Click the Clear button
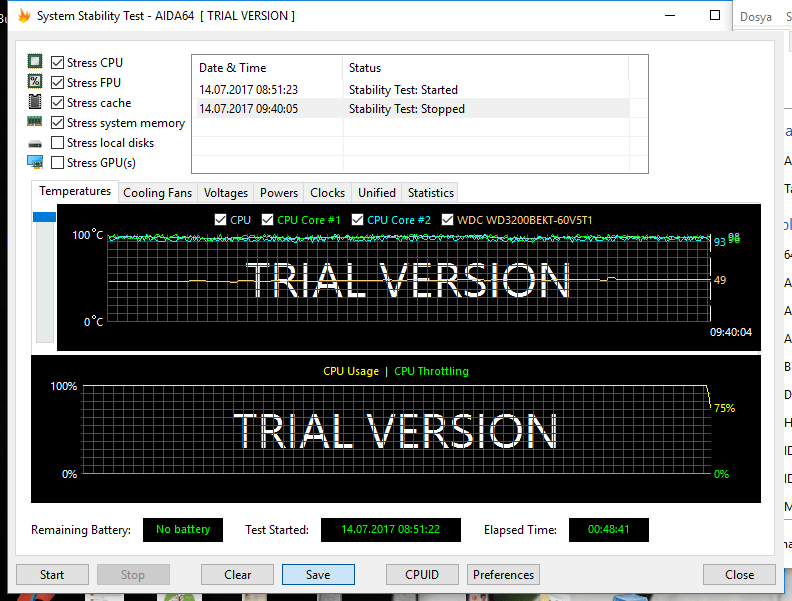This screenshot has height=601, width=792. pos(237,575)
